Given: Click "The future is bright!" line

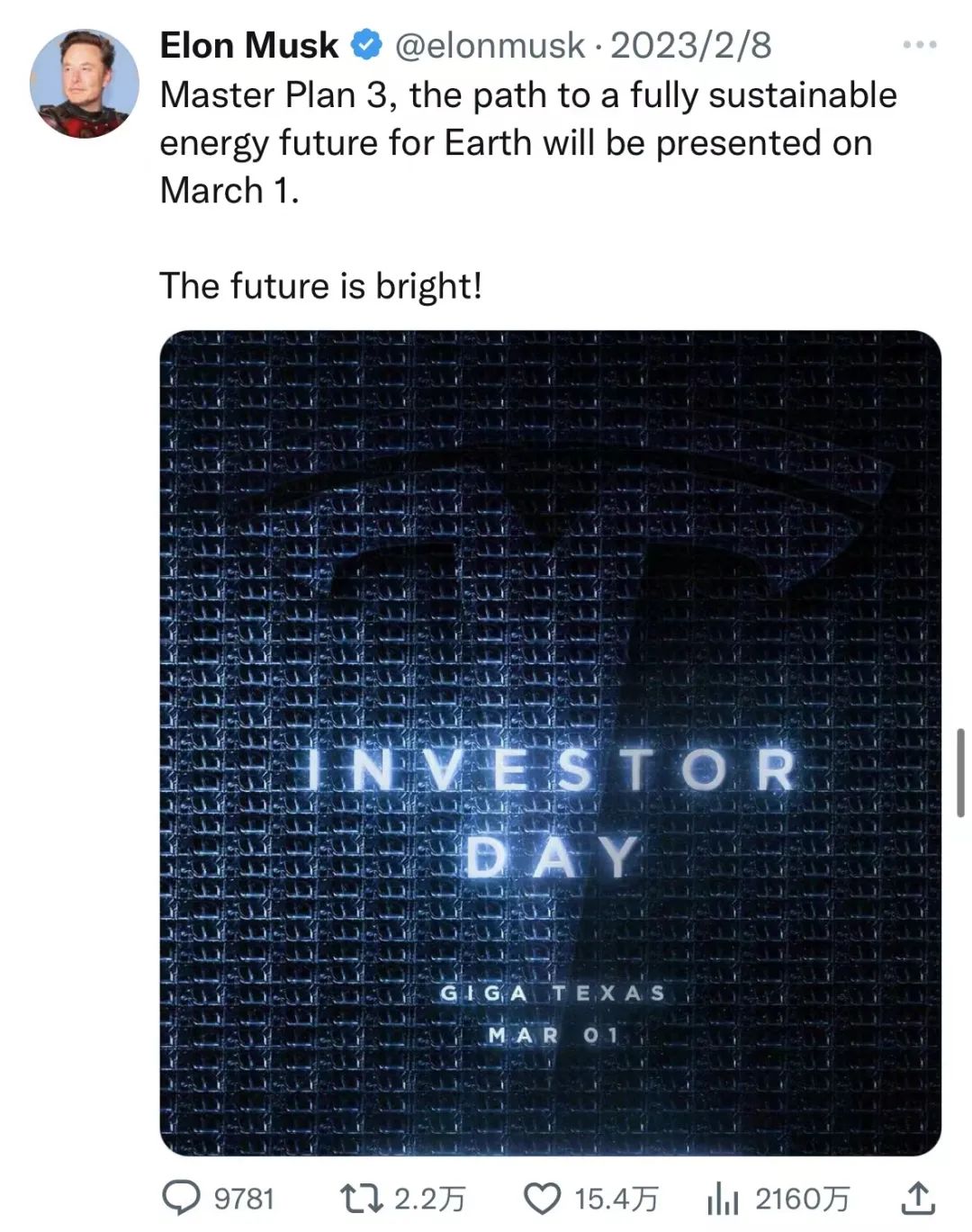Looking at the screenshot, I should click(320, 286).
